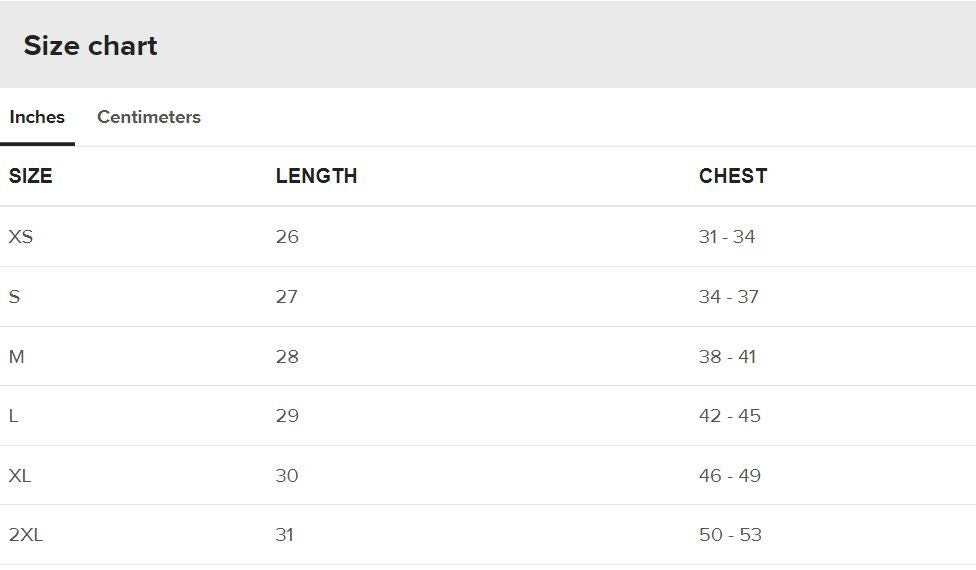
Task: Select the XL size row label
Action: coord(20,476)
